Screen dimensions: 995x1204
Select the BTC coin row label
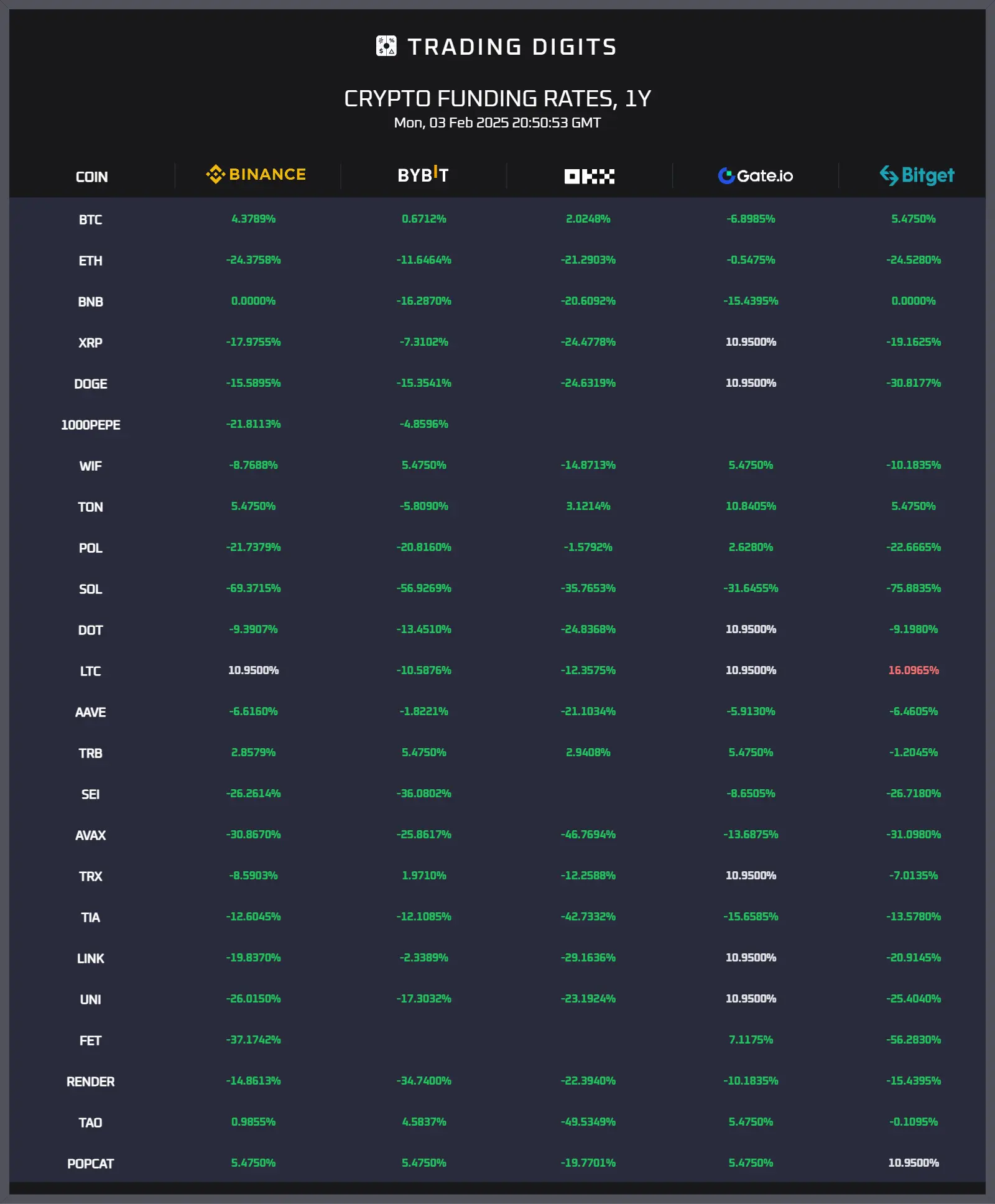91,220
